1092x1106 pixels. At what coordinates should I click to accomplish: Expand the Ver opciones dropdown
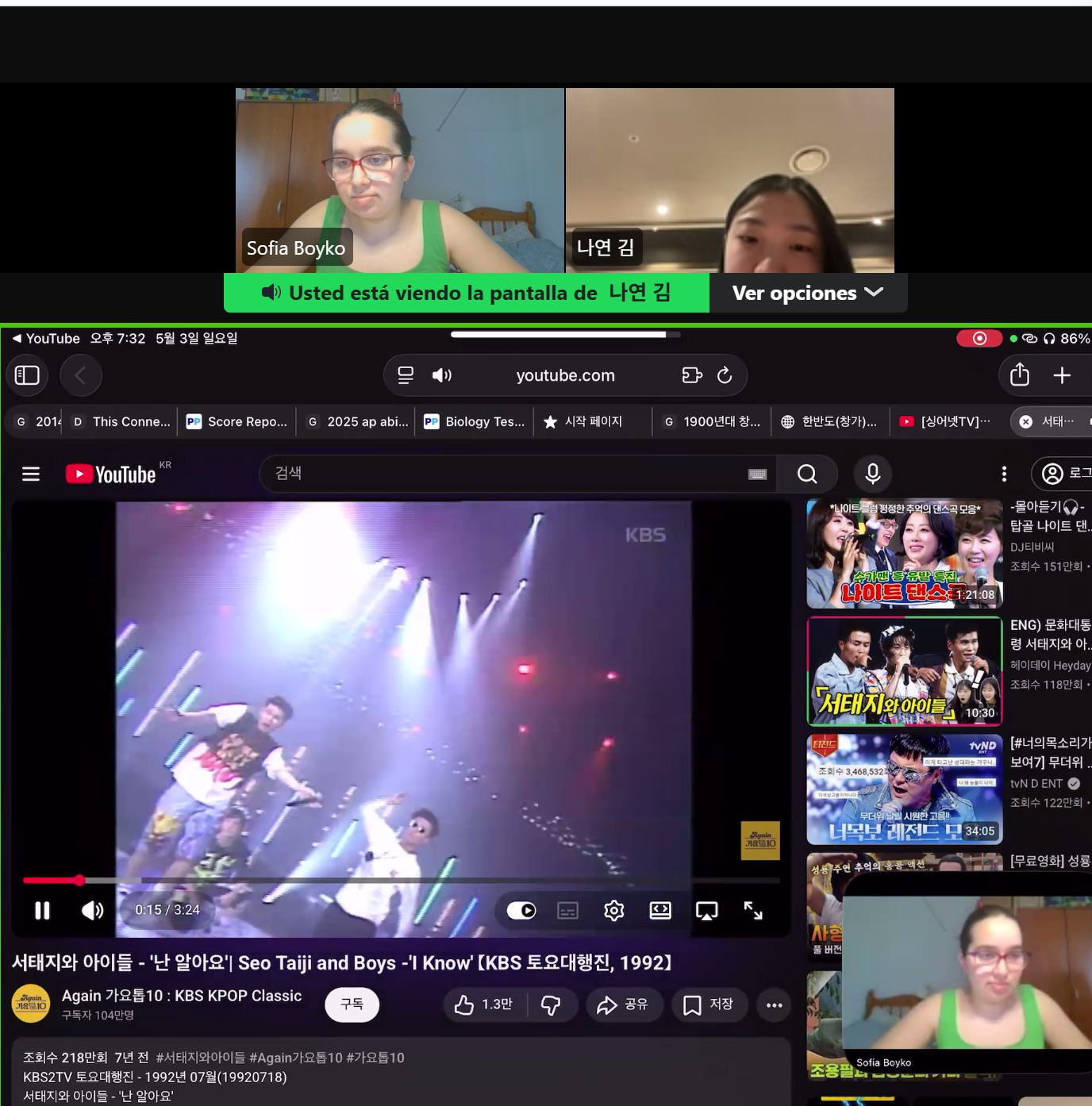(x=808, y=293)
